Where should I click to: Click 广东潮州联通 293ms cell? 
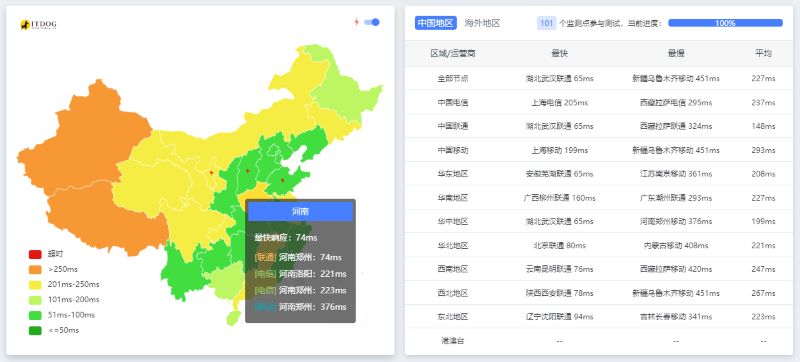[676, 198]
